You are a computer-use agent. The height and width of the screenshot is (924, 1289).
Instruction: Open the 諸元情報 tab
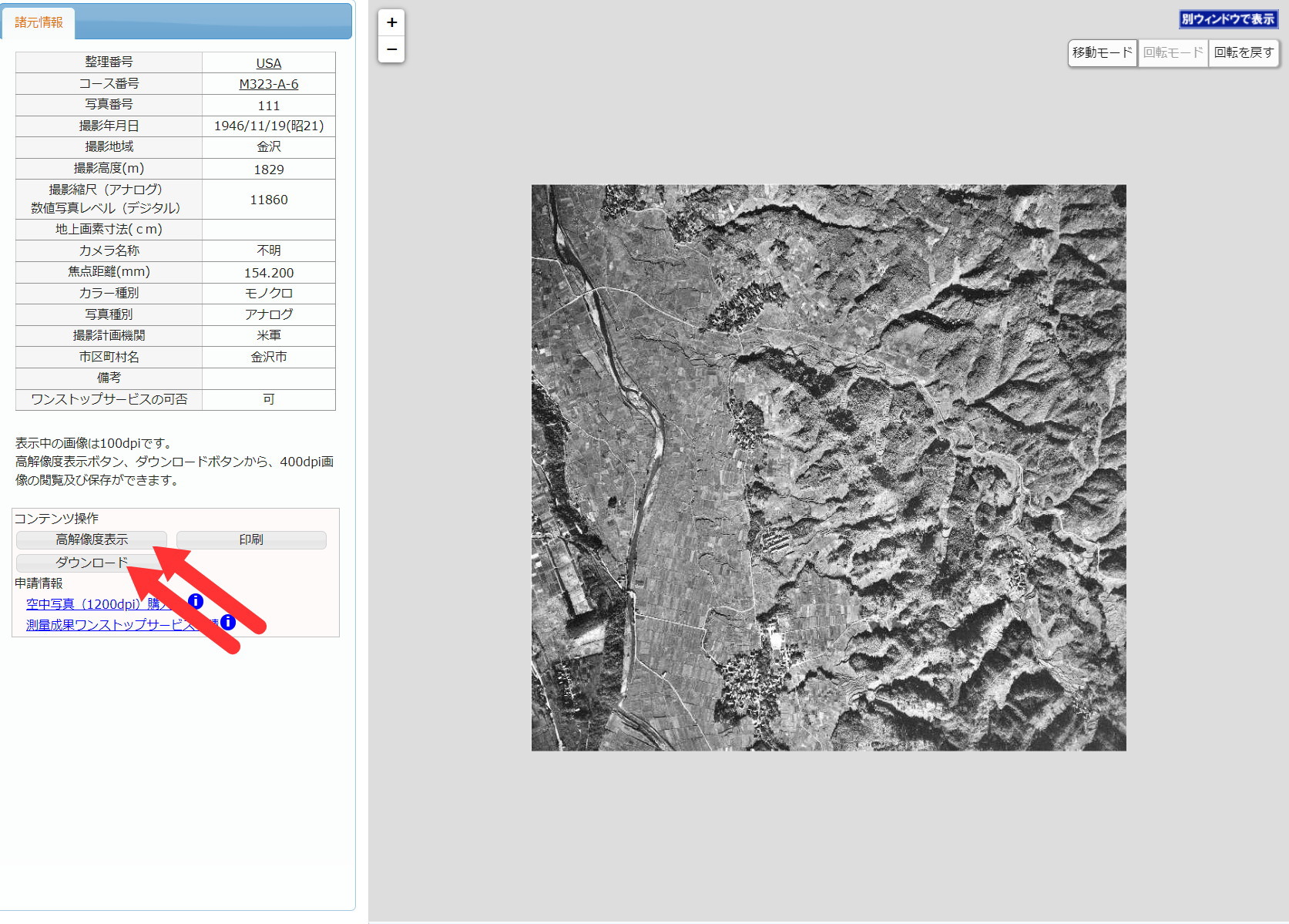39,22
